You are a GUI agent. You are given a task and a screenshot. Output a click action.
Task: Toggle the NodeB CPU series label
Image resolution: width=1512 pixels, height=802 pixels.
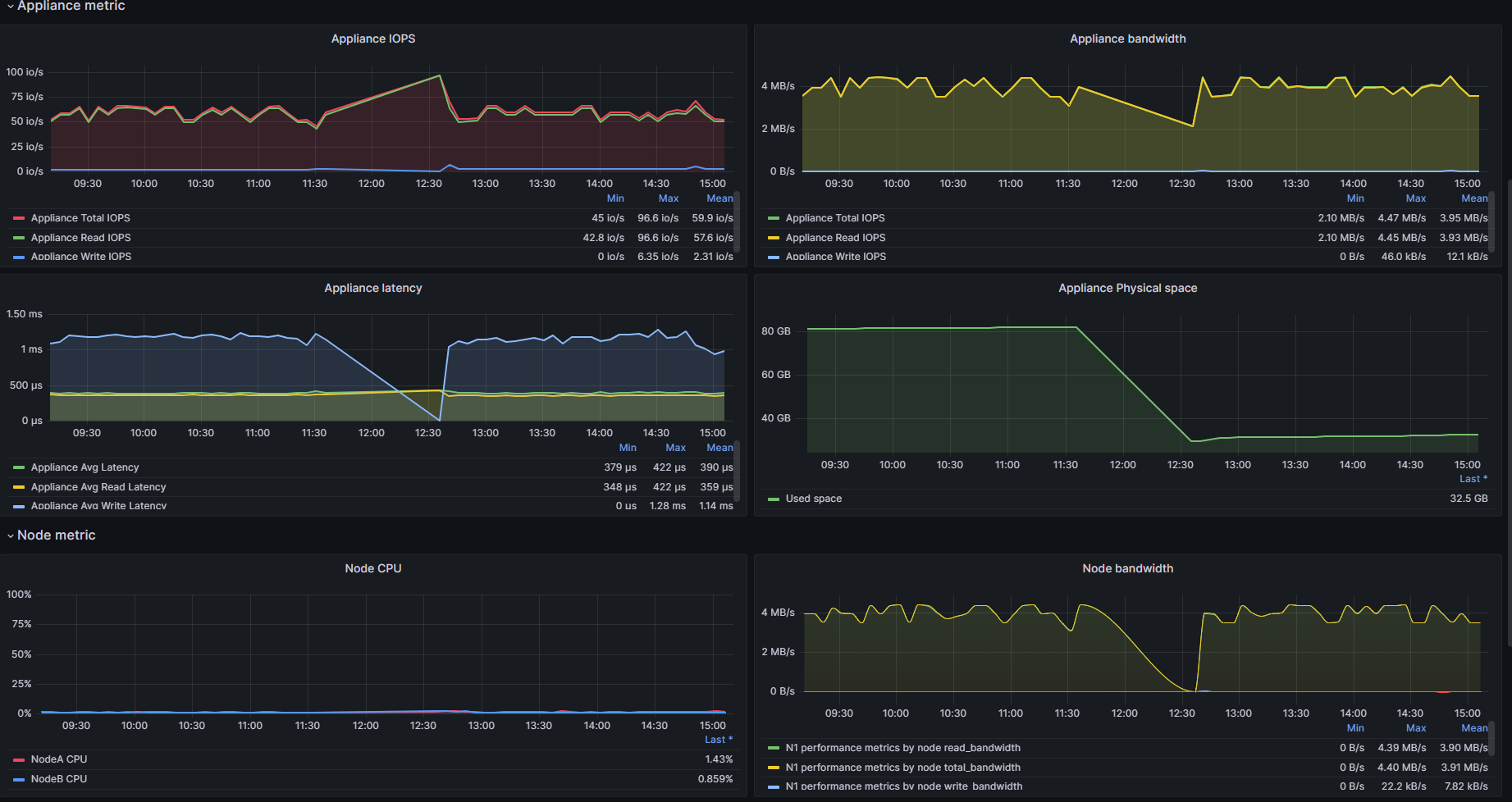click(59, 779)
